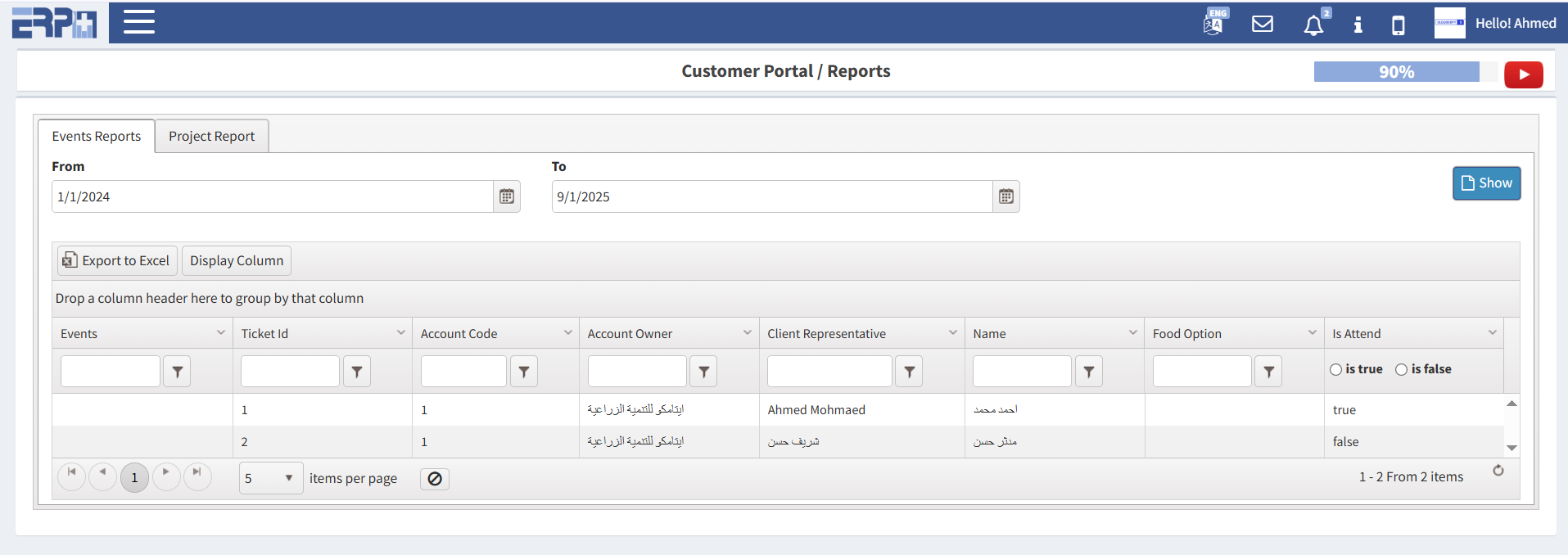
Task: Switch to the Project Report tab
Action: [211, 136]
